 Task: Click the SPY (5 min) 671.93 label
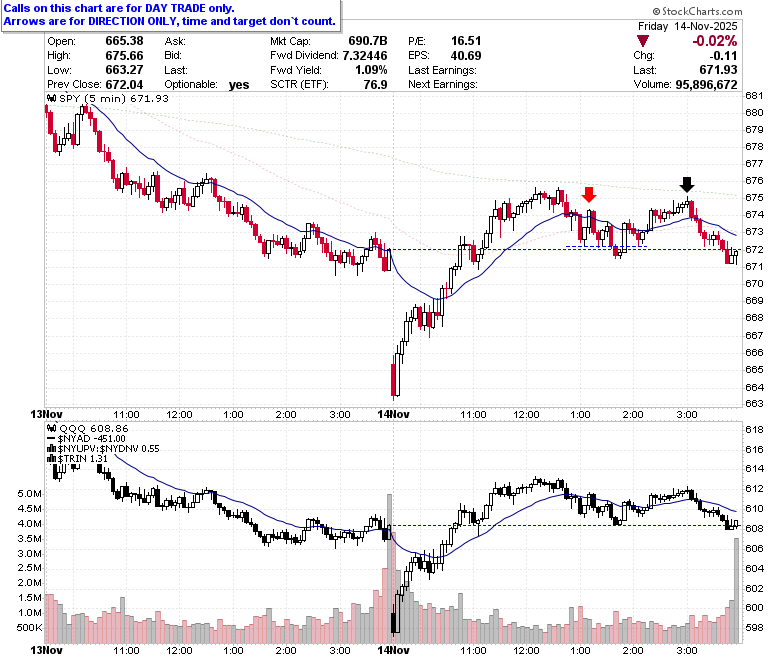pyautogui.click(x=114, y=98)
